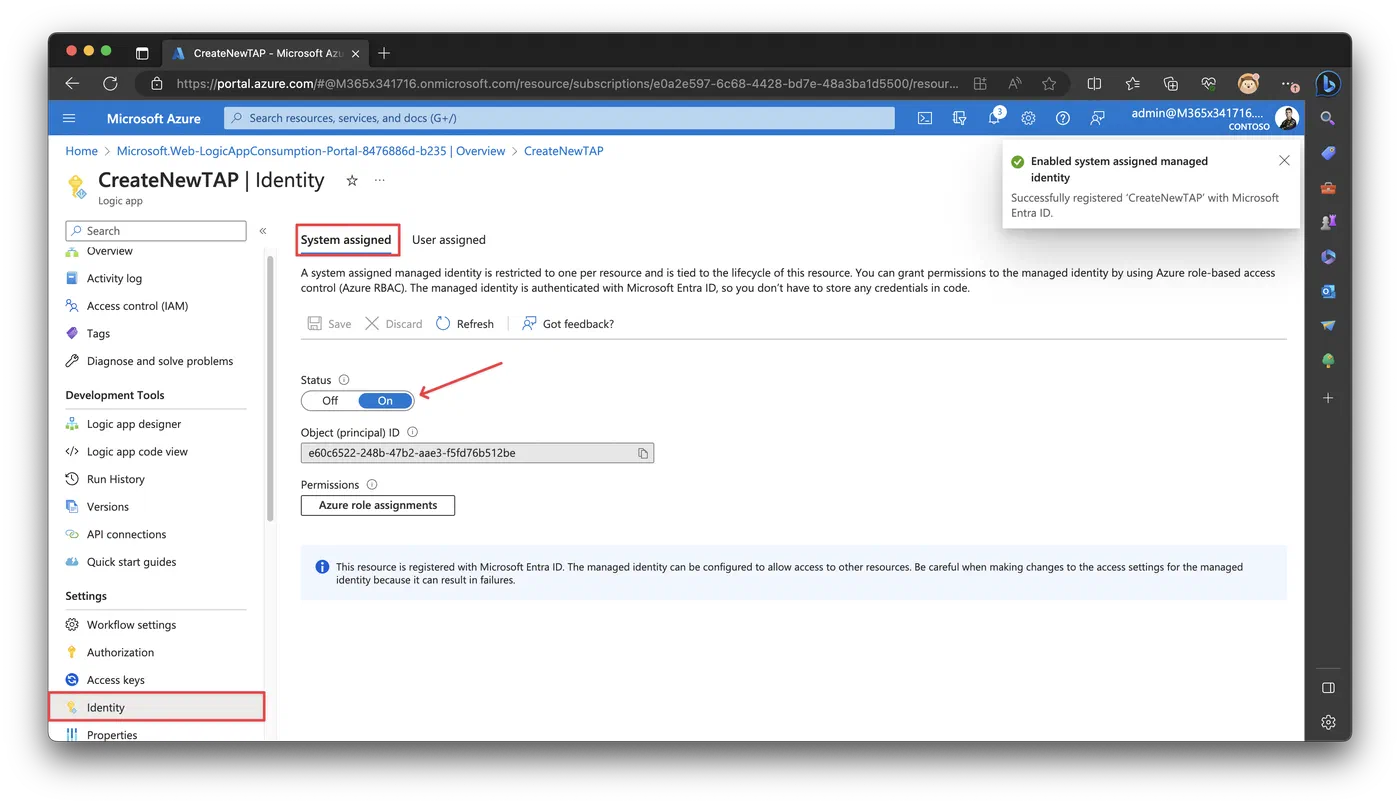
Task: Click the left menu scrollbar
Action: 270,388
